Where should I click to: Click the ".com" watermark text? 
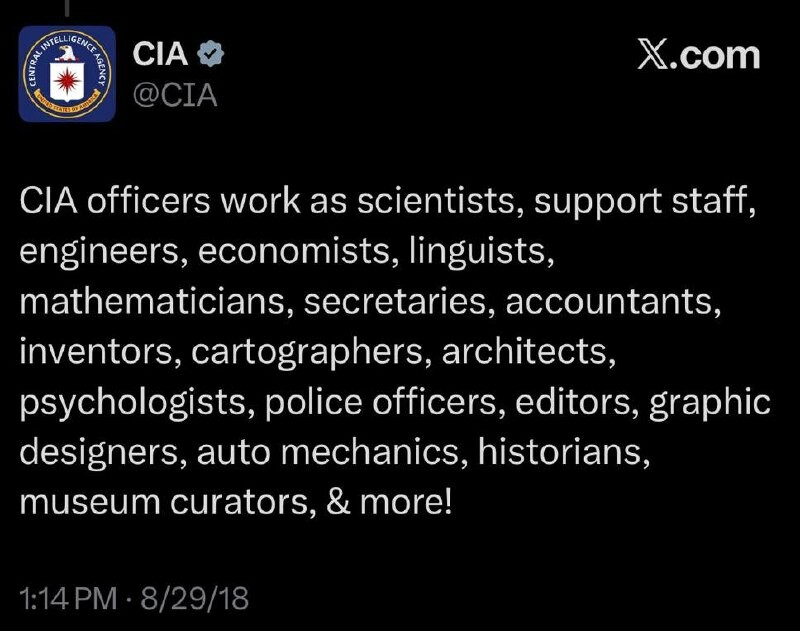tap(715, 56)
